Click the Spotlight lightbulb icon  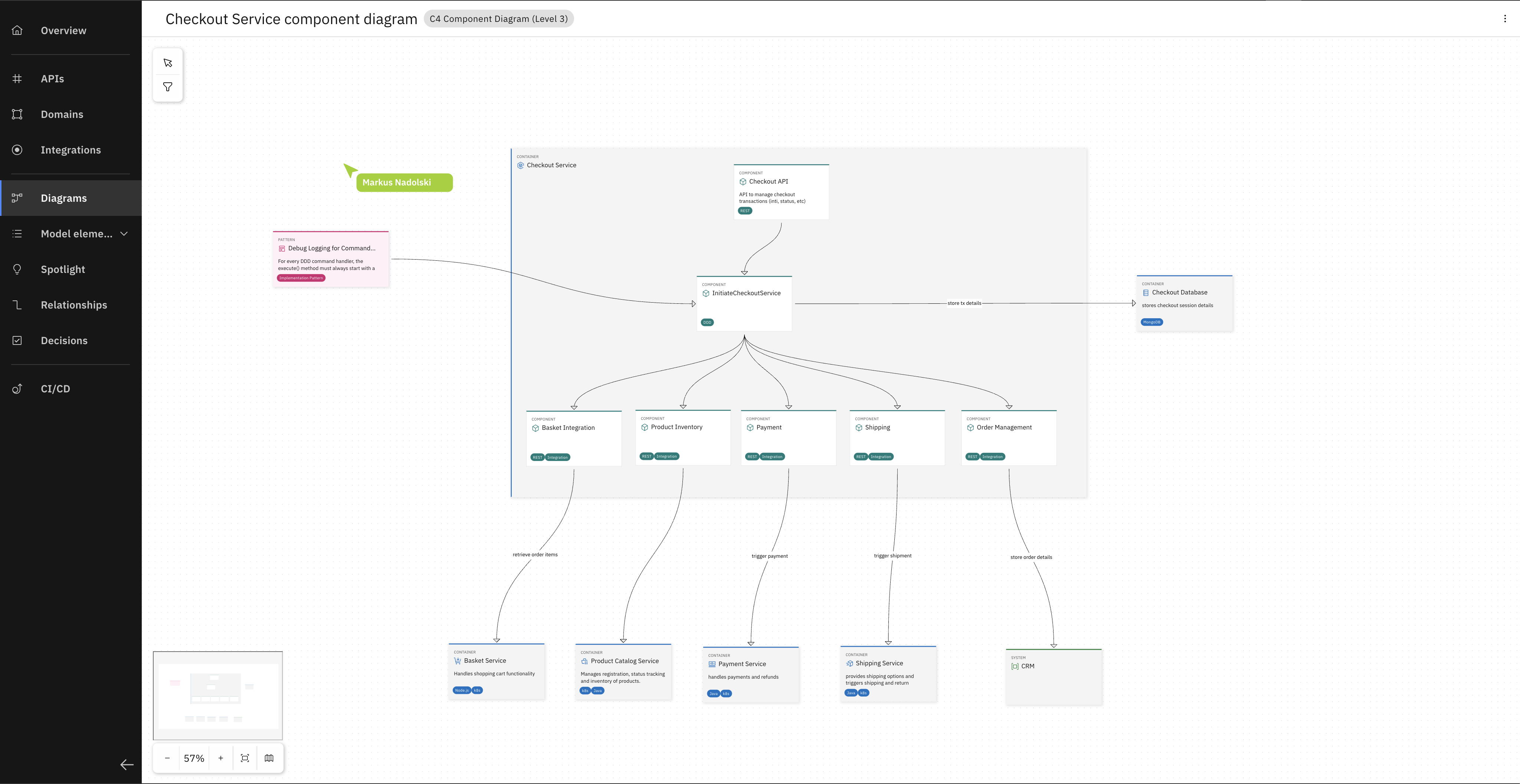(18, 269)
